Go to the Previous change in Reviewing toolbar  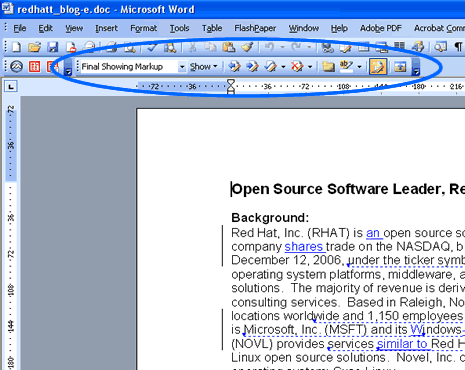tap(234, 66)
